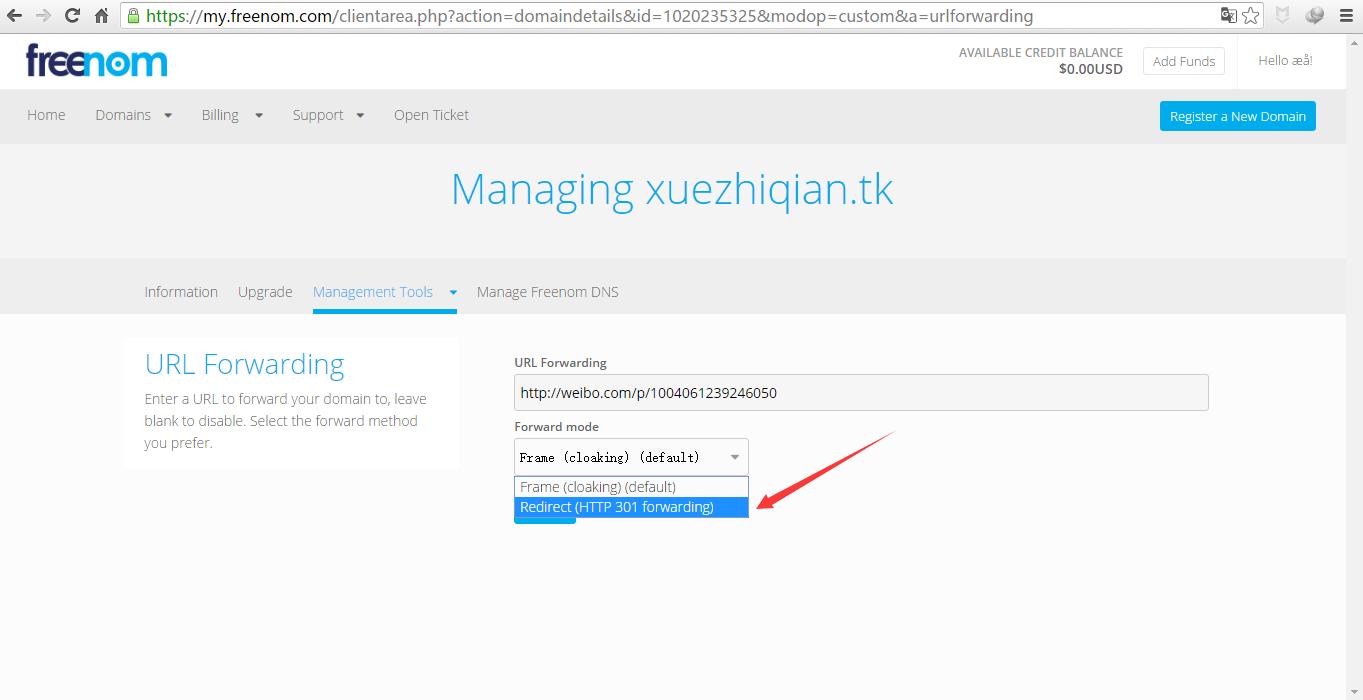1363x700 pixels.
Task: Reload the page with the refresh icon
Action: pyautogui.click(x=72, y=16)
